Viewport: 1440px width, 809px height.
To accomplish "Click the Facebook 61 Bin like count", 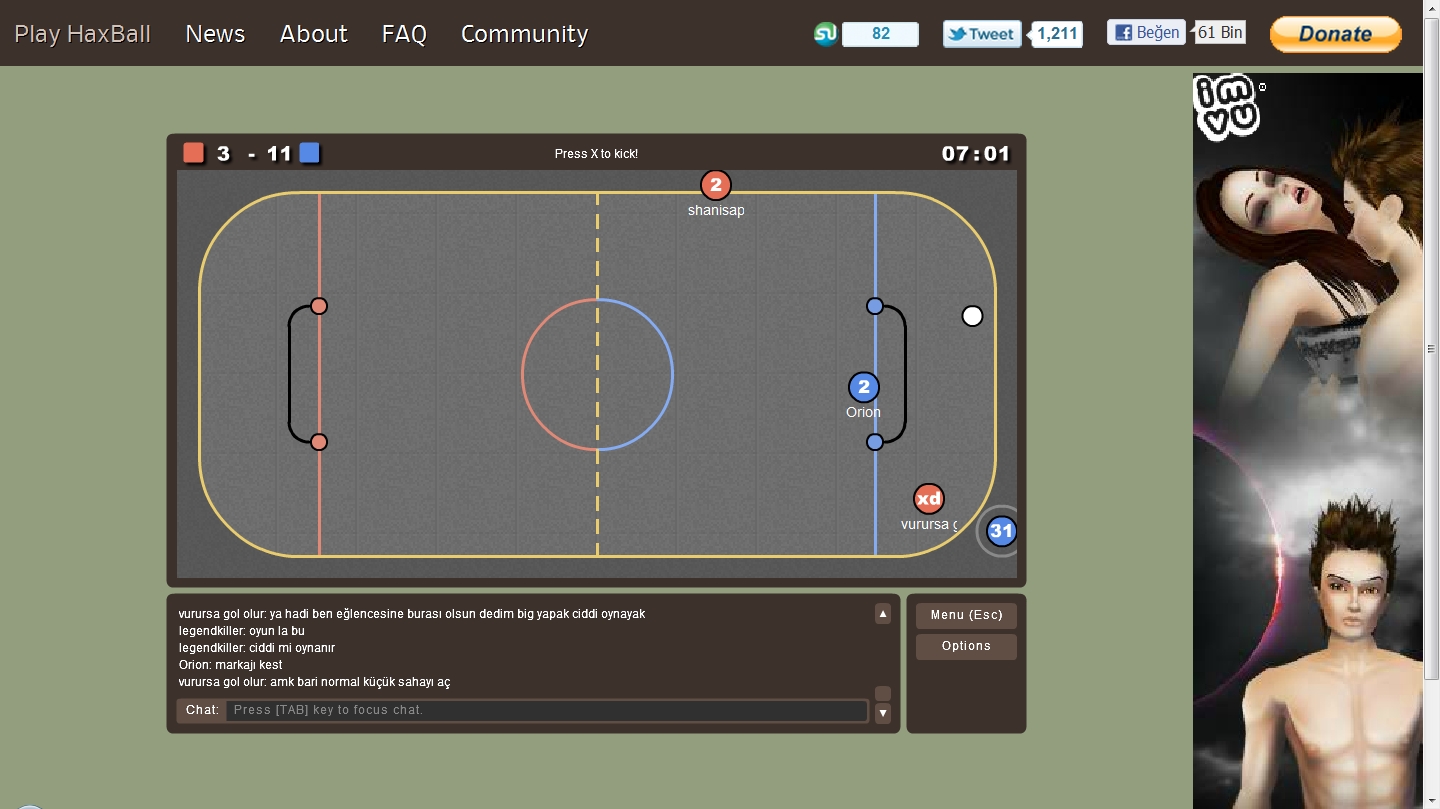I will click(1220, 32).
